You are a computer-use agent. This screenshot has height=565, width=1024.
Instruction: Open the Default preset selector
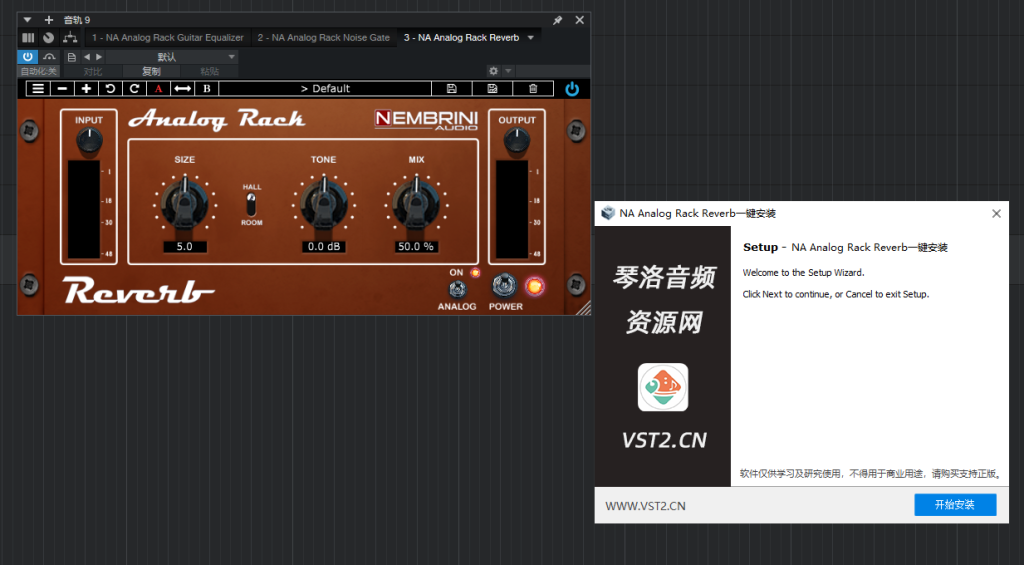325,89
